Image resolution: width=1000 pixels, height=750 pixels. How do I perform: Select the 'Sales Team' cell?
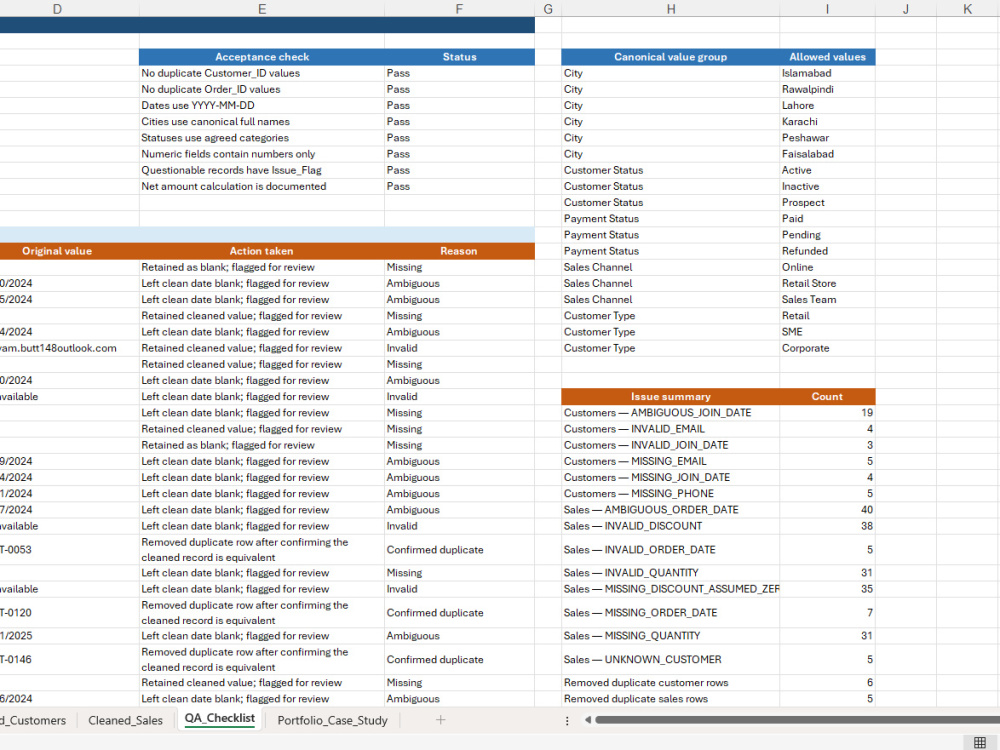pos(827,300)
